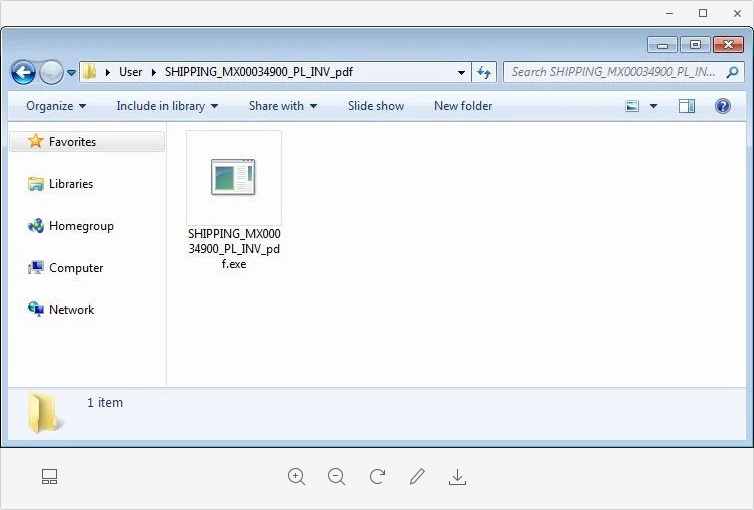Click the greyed-out Forward navigation button
The image size is (754, 510).
click(51, 73)
